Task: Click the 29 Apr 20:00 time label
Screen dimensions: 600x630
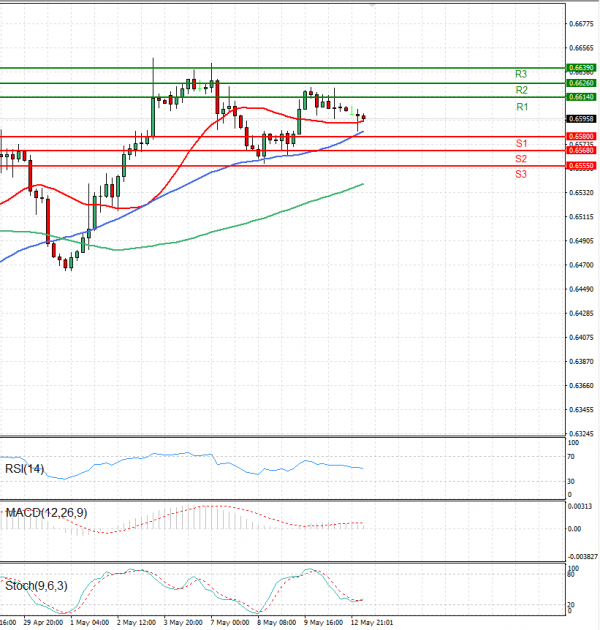Action: coord(43,623)
